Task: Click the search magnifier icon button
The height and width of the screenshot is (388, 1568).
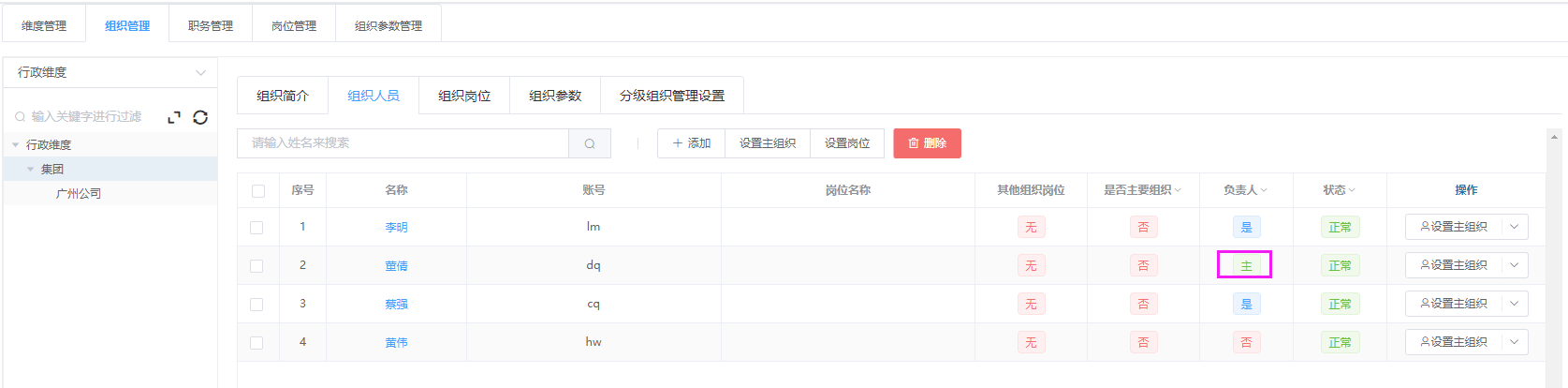Action: click(x=590, y=143)
